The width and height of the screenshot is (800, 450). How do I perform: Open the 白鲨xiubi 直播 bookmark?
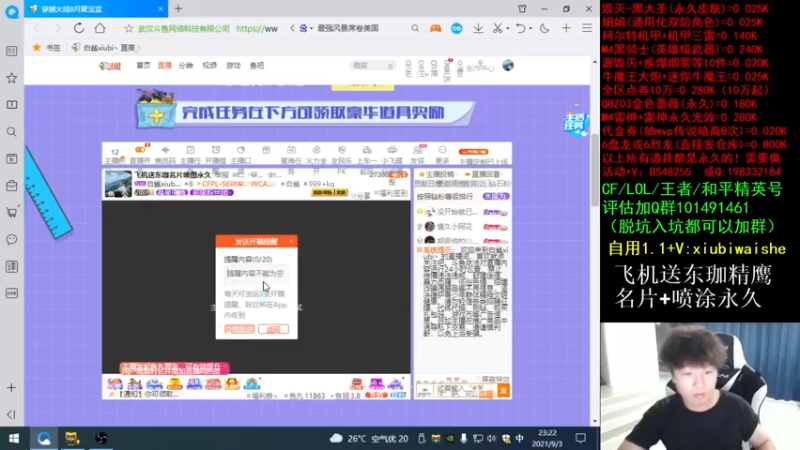click(105, 47)
